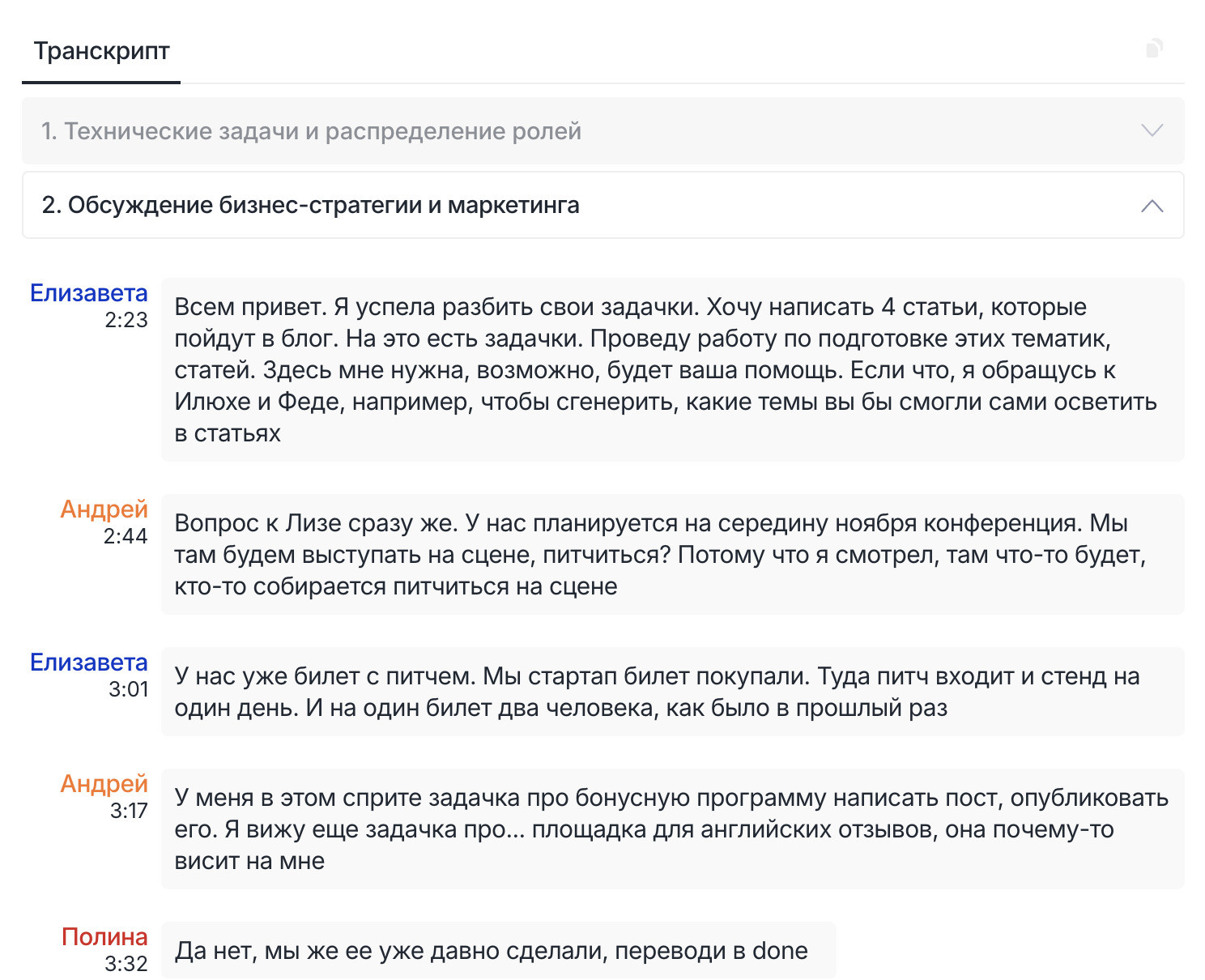1205x980 pixels.
Task: Select the message about стартап билет
Action: [x=671, y=692]
